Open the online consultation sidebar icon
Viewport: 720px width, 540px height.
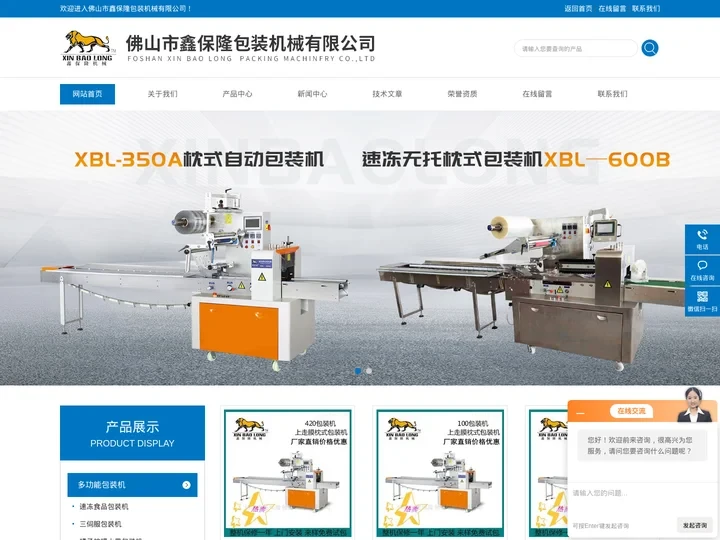(702, 270)
